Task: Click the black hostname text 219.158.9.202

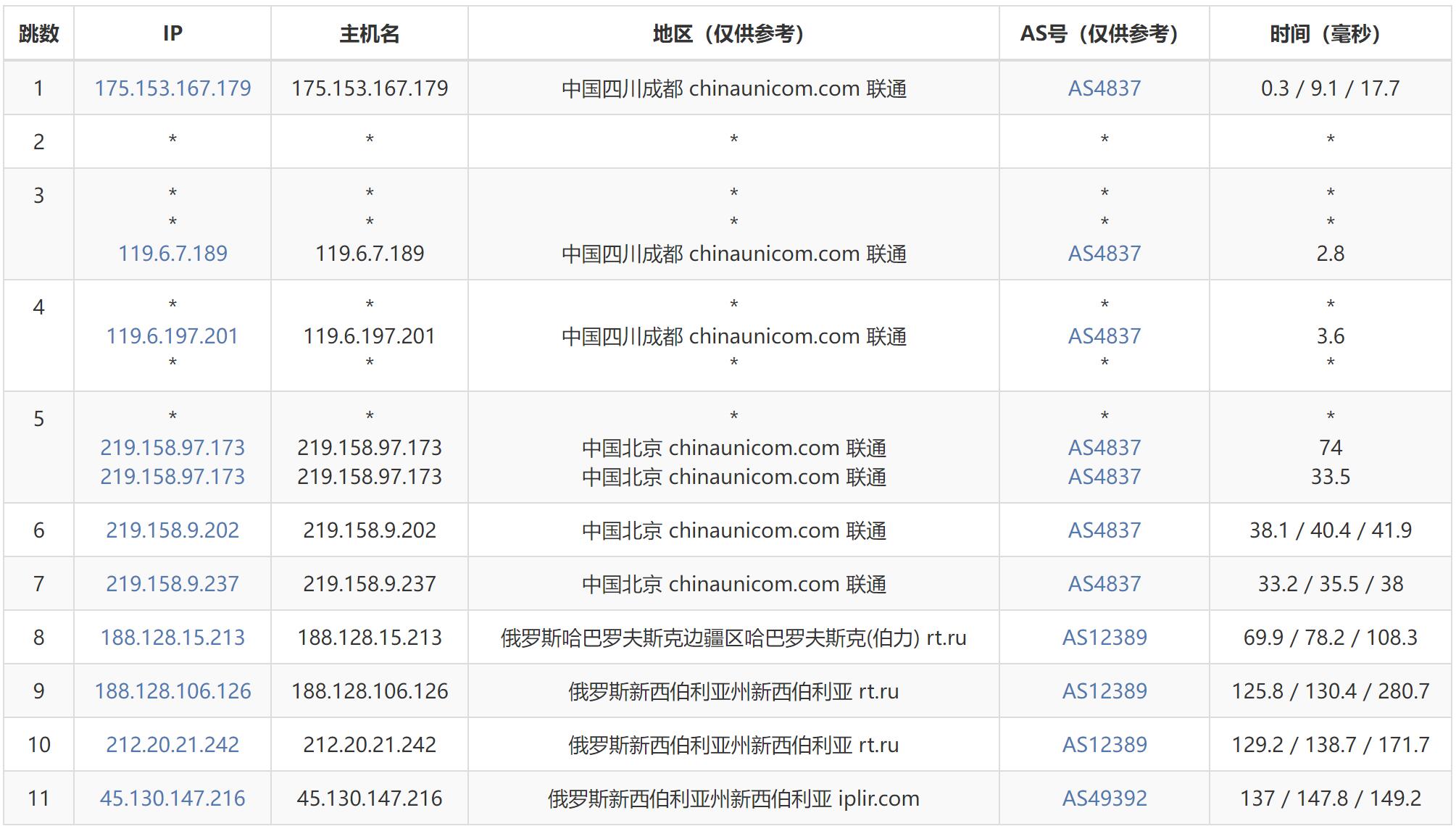Action: click(x=370, y=530)
